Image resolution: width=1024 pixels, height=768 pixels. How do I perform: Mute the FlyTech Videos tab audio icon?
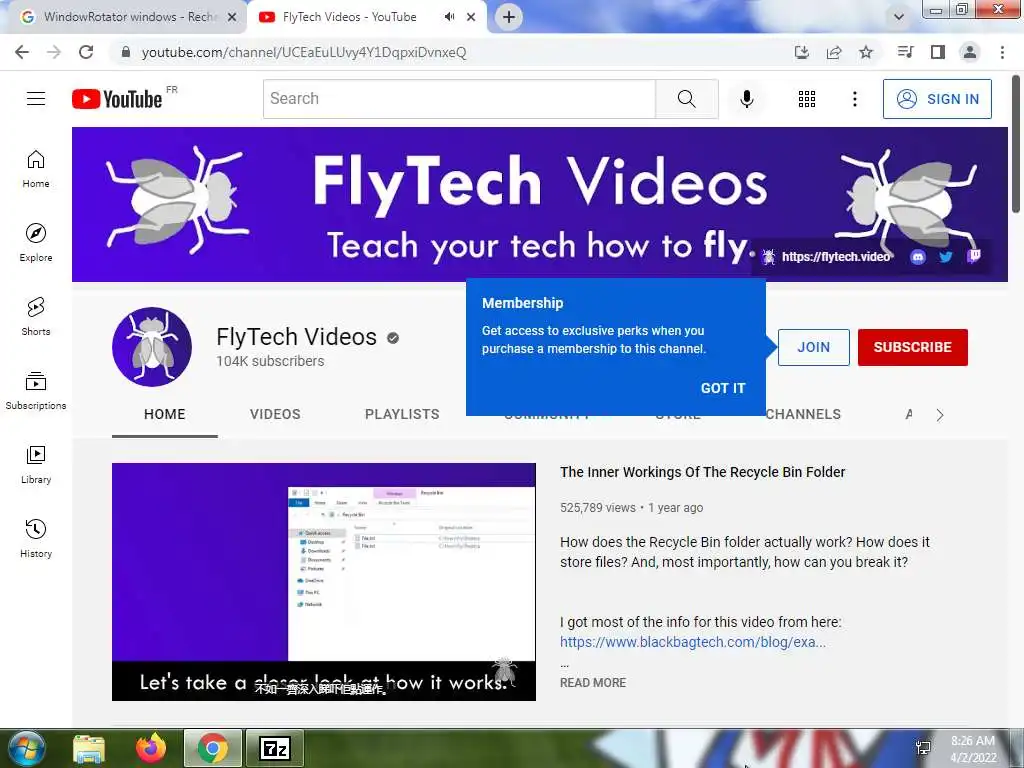click(449, 17)
